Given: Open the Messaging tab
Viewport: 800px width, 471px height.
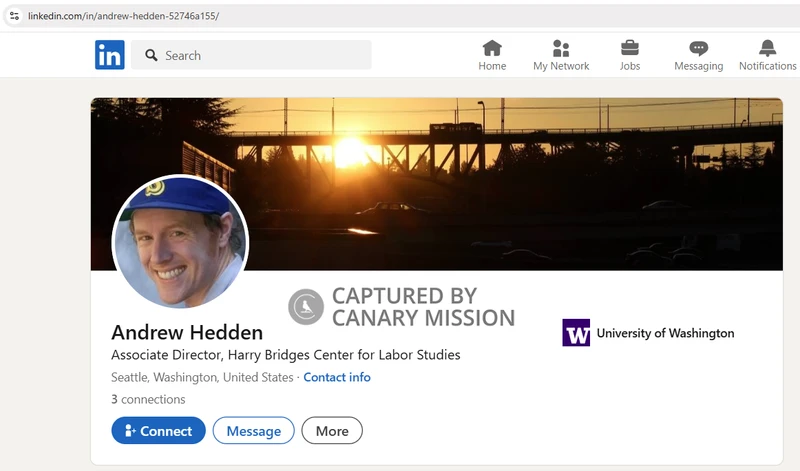Looking at the screenshot, I should 698,55.
